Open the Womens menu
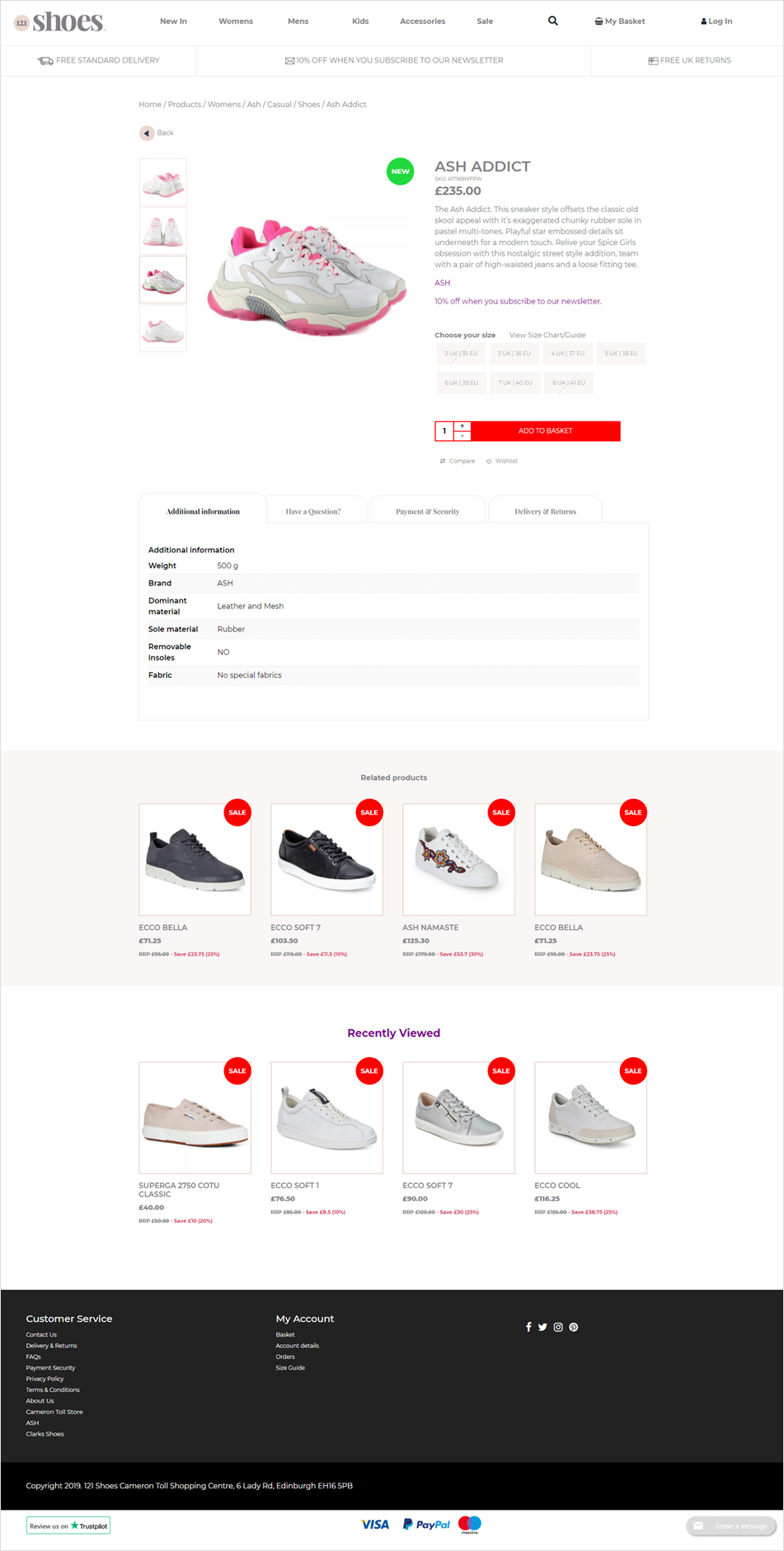Viewport: 784px width, 1551px height. coord(236,21)
